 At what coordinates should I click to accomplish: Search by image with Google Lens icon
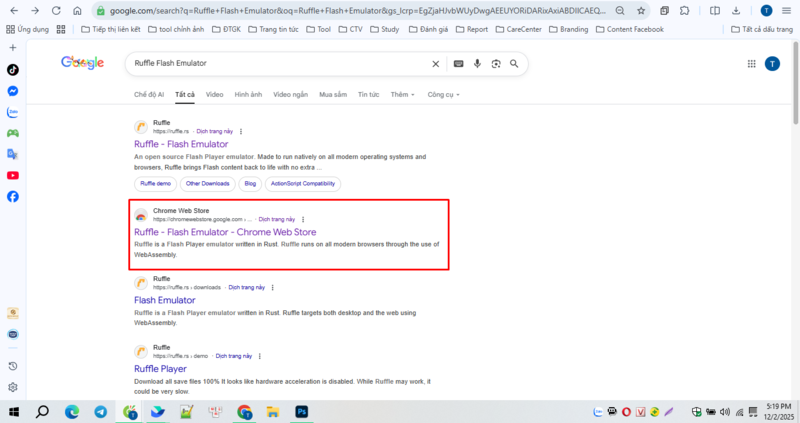click(495, 64)
